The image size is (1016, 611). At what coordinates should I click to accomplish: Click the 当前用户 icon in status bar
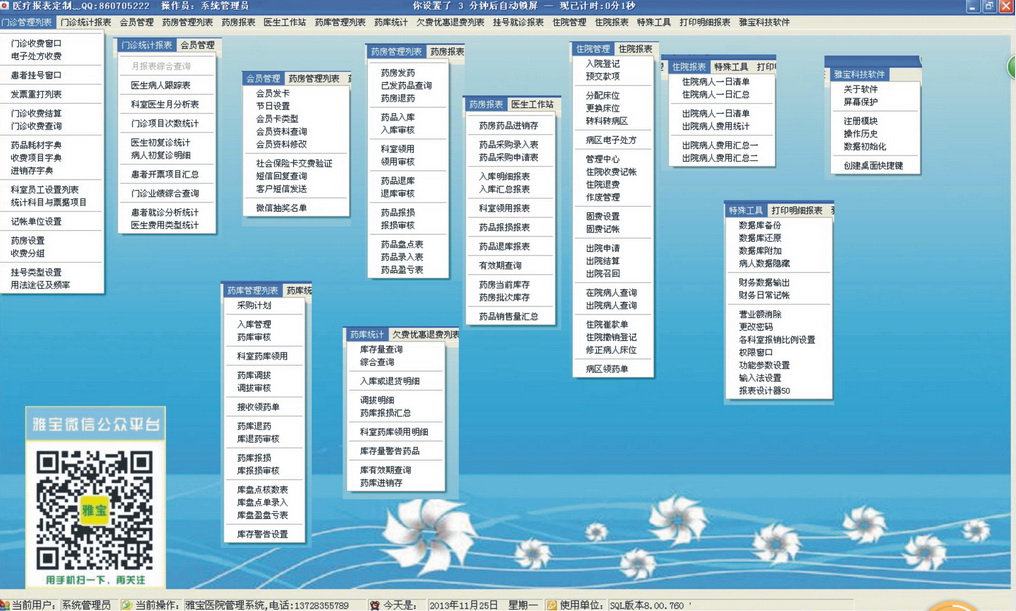pos(5,605)
